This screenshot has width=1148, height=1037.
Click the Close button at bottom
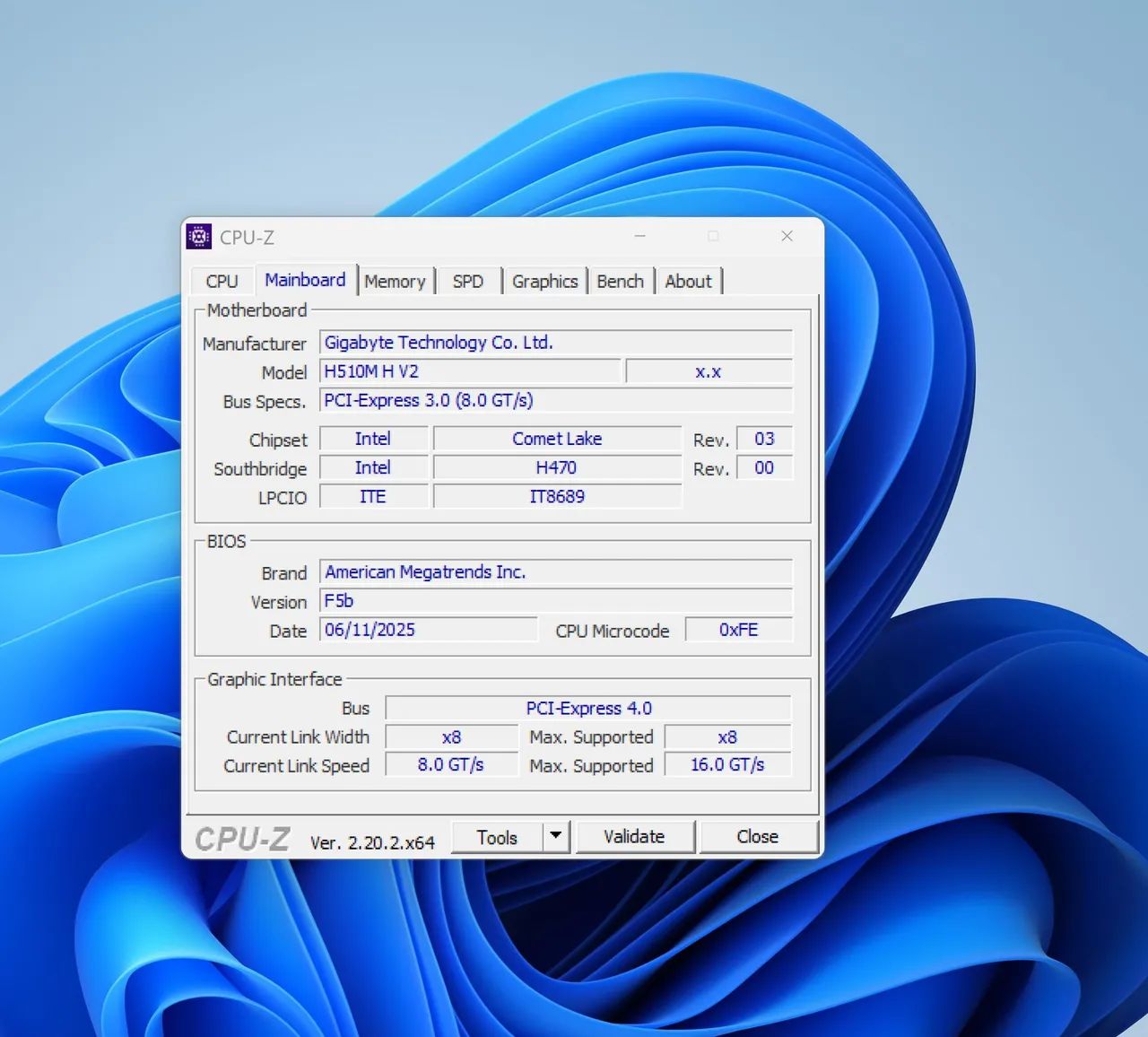(758, 837)
